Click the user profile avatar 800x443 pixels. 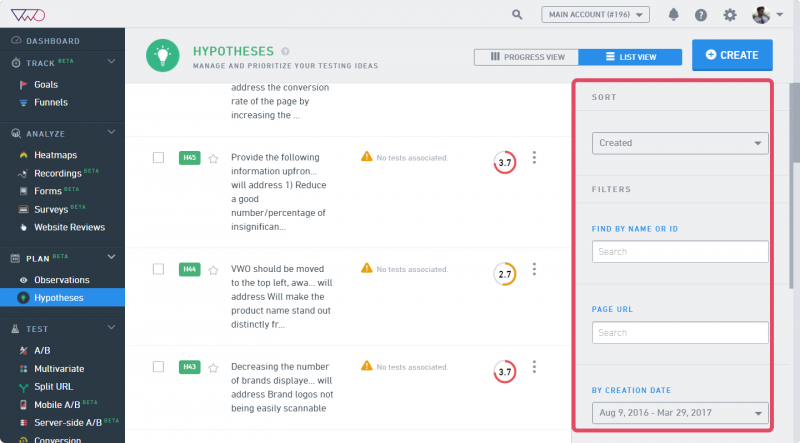(x=761, y=15)
